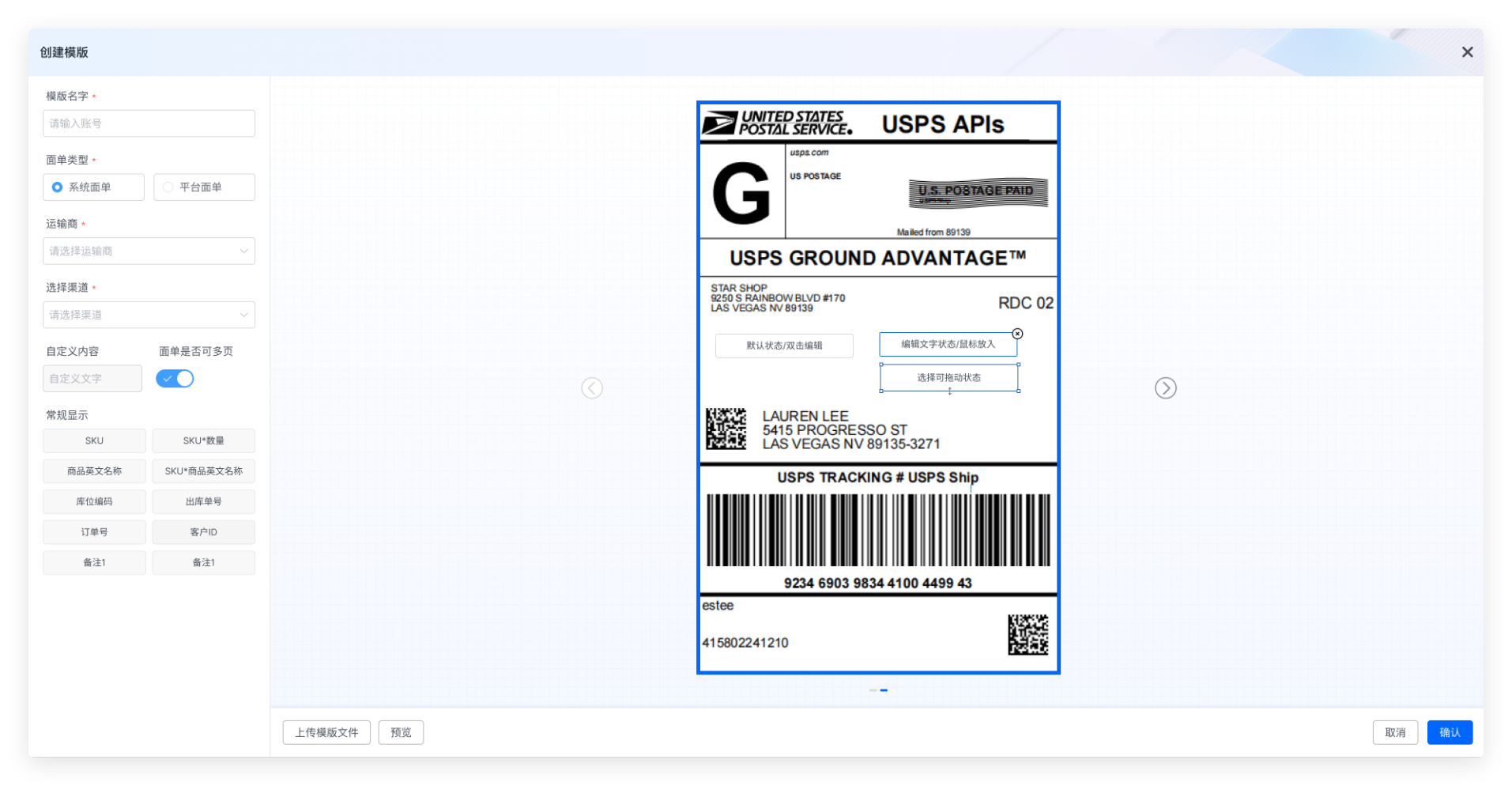The image size is (1512, 786).
Task: Click the 上传模版文件 upload button
Action: (326, 732)
